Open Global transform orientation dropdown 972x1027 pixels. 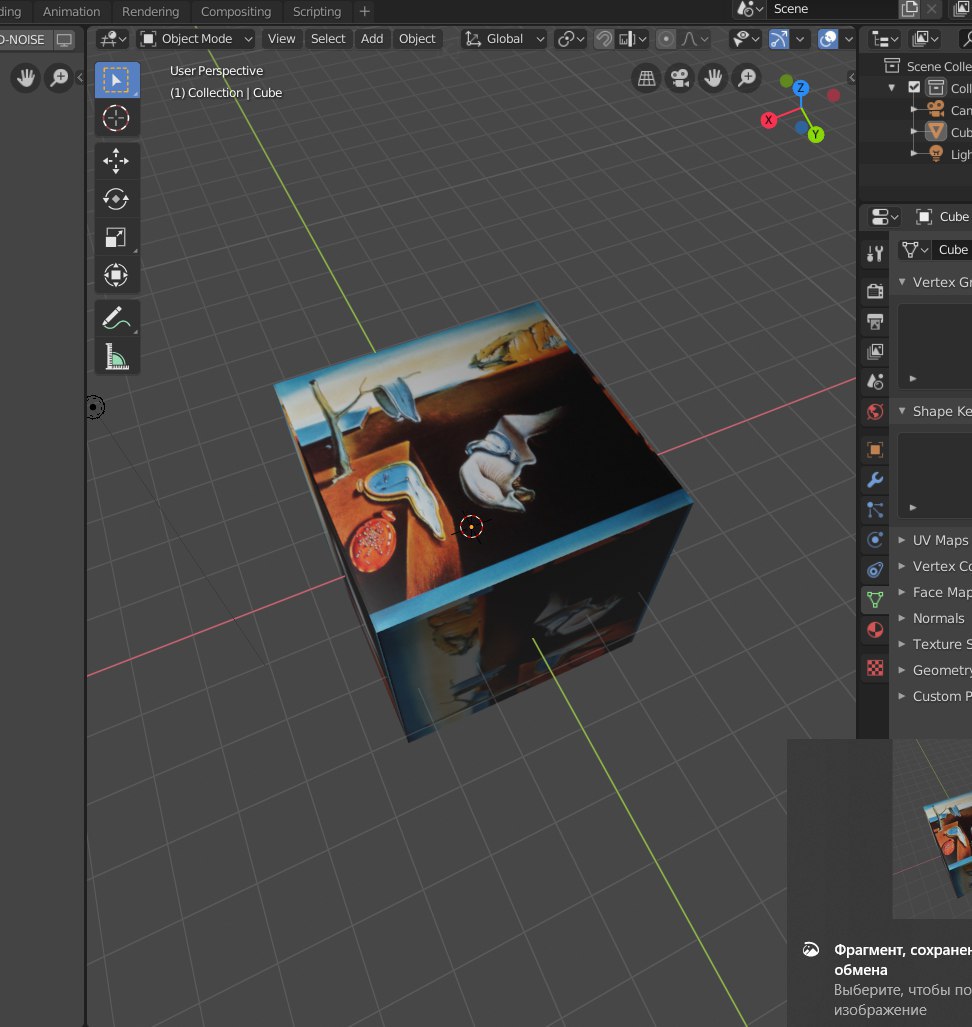504,39
